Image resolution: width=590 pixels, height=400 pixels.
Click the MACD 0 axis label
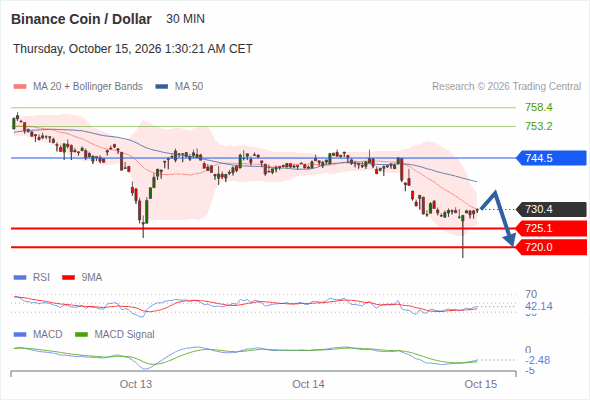coord(528,350)
